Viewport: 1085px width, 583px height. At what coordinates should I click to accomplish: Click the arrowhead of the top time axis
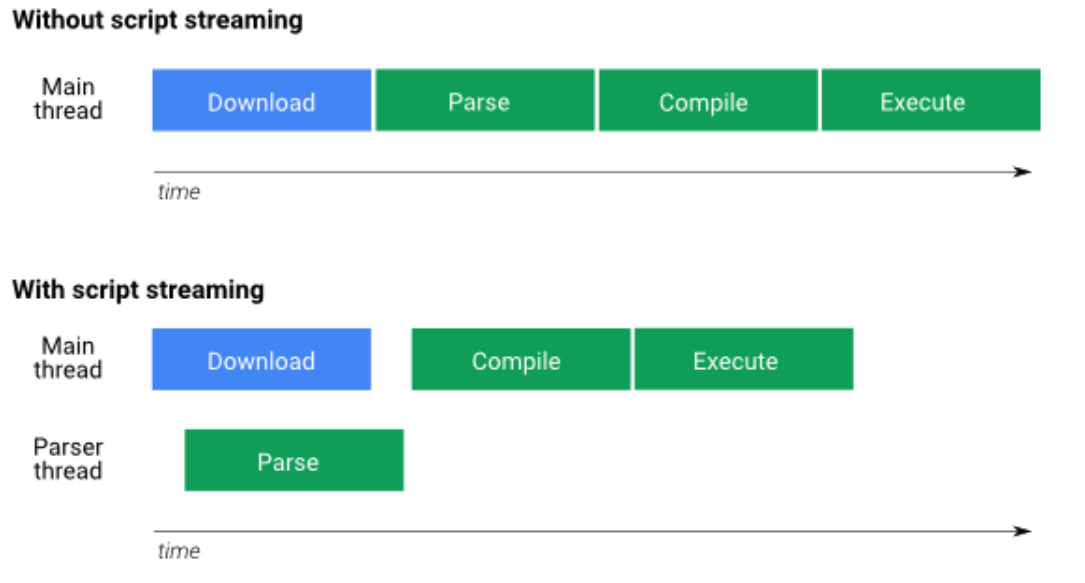pyautogui.click(x=1022, y=172)
